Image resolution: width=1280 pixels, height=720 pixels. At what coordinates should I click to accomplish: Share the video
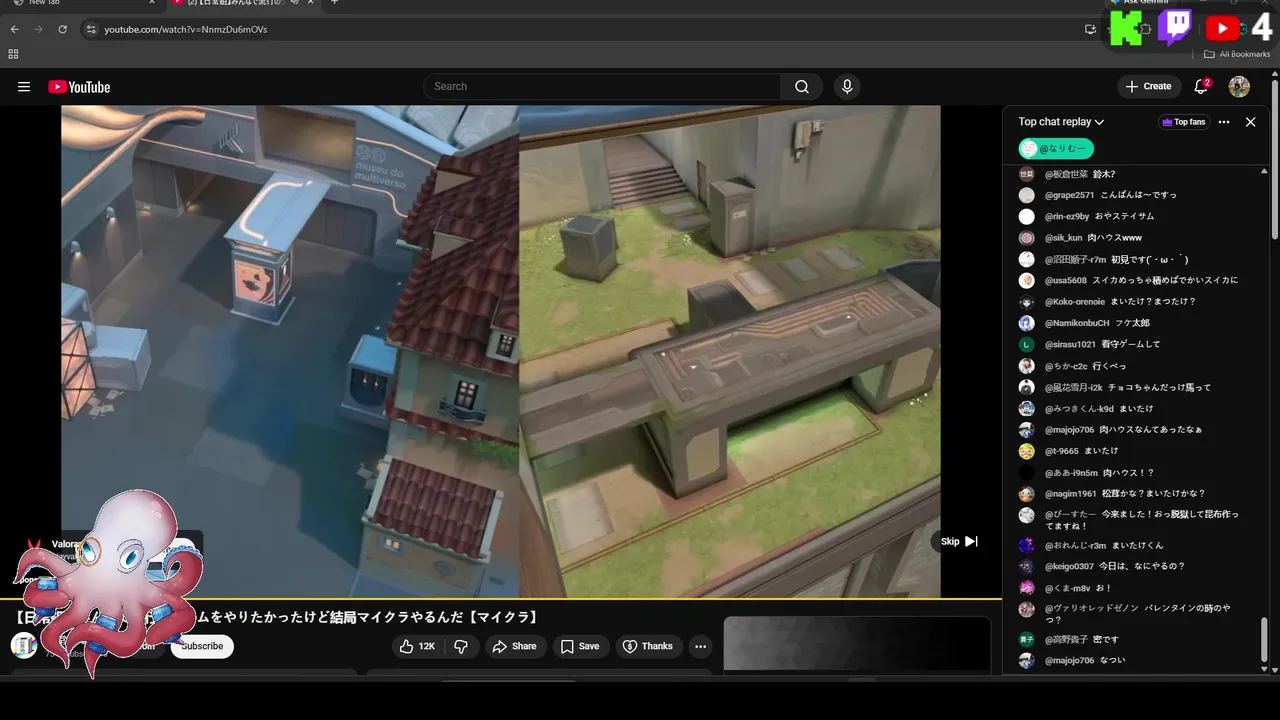coord(515,646)
